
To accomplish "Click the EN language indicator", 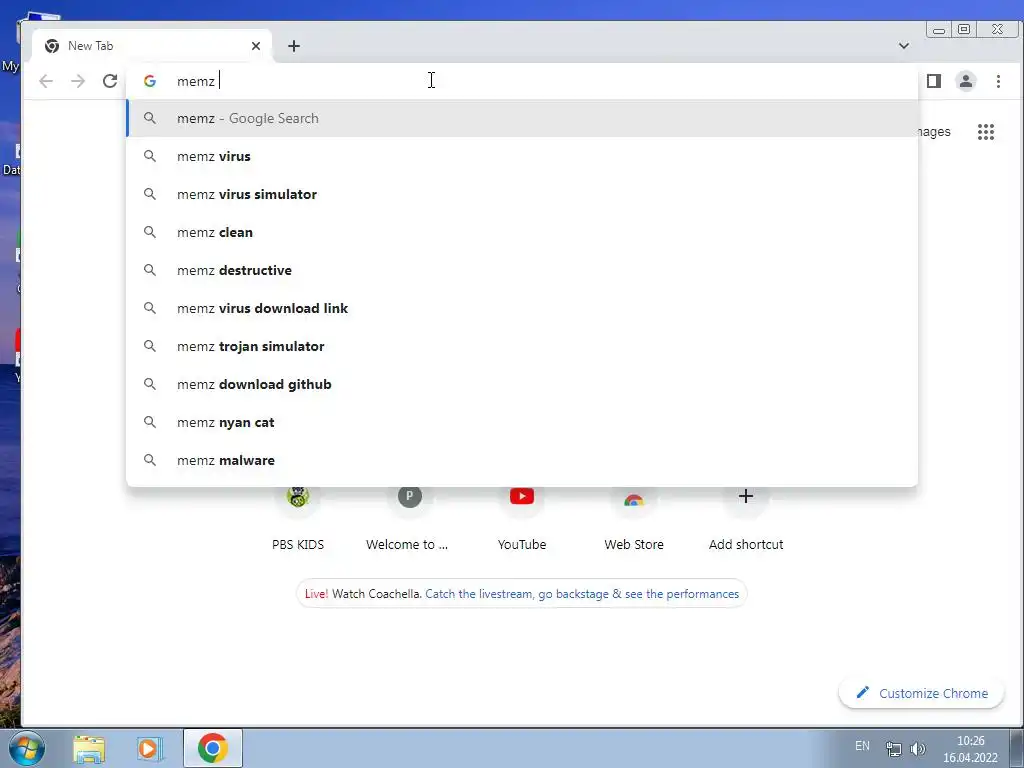I will [x=862, y=746].
